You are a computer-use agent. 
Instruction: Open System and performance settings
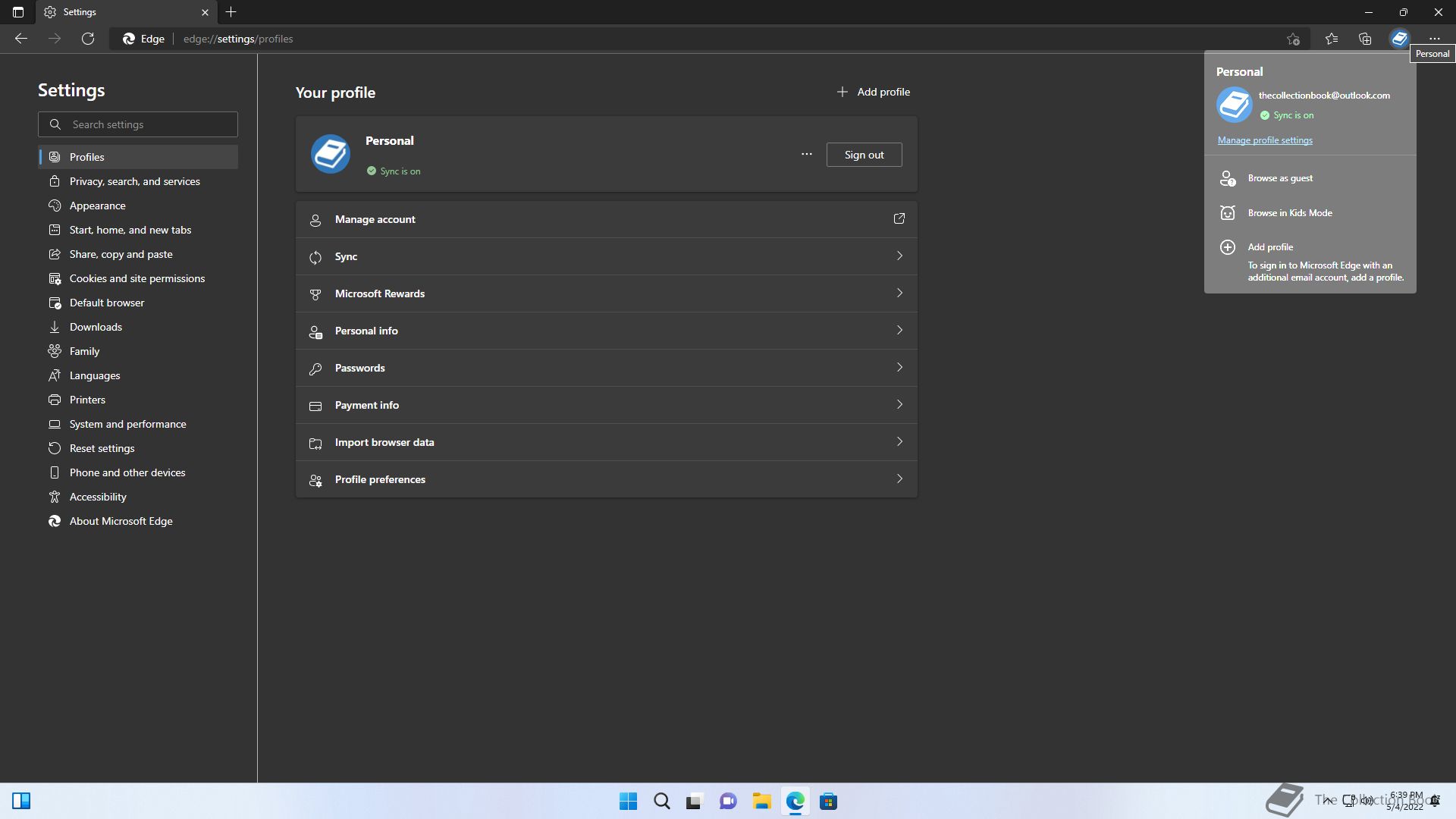coord(138,424)
